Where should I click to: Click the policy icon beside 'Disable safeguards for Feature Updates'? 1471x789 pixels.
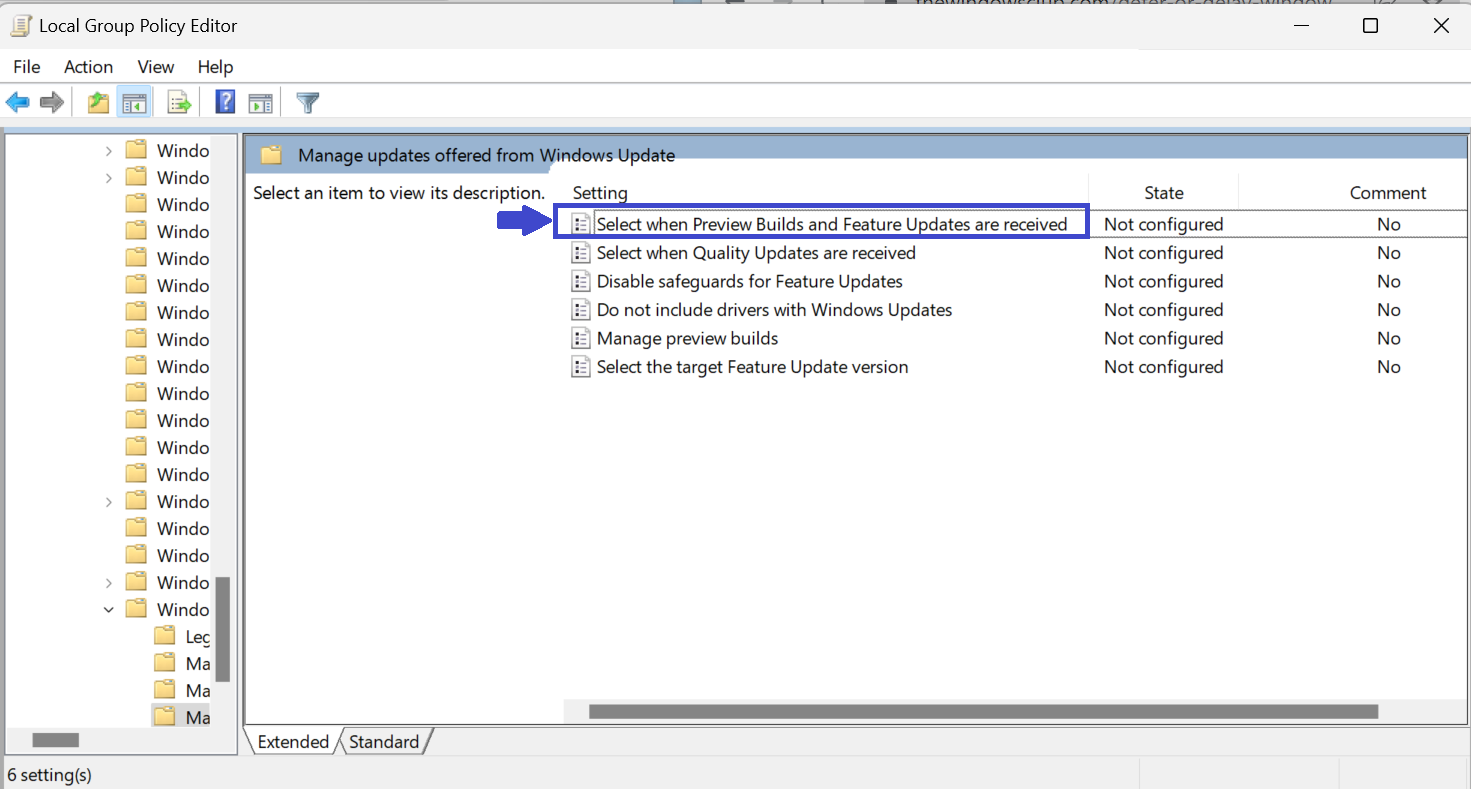pyautogui.click(x=580, y=282)
